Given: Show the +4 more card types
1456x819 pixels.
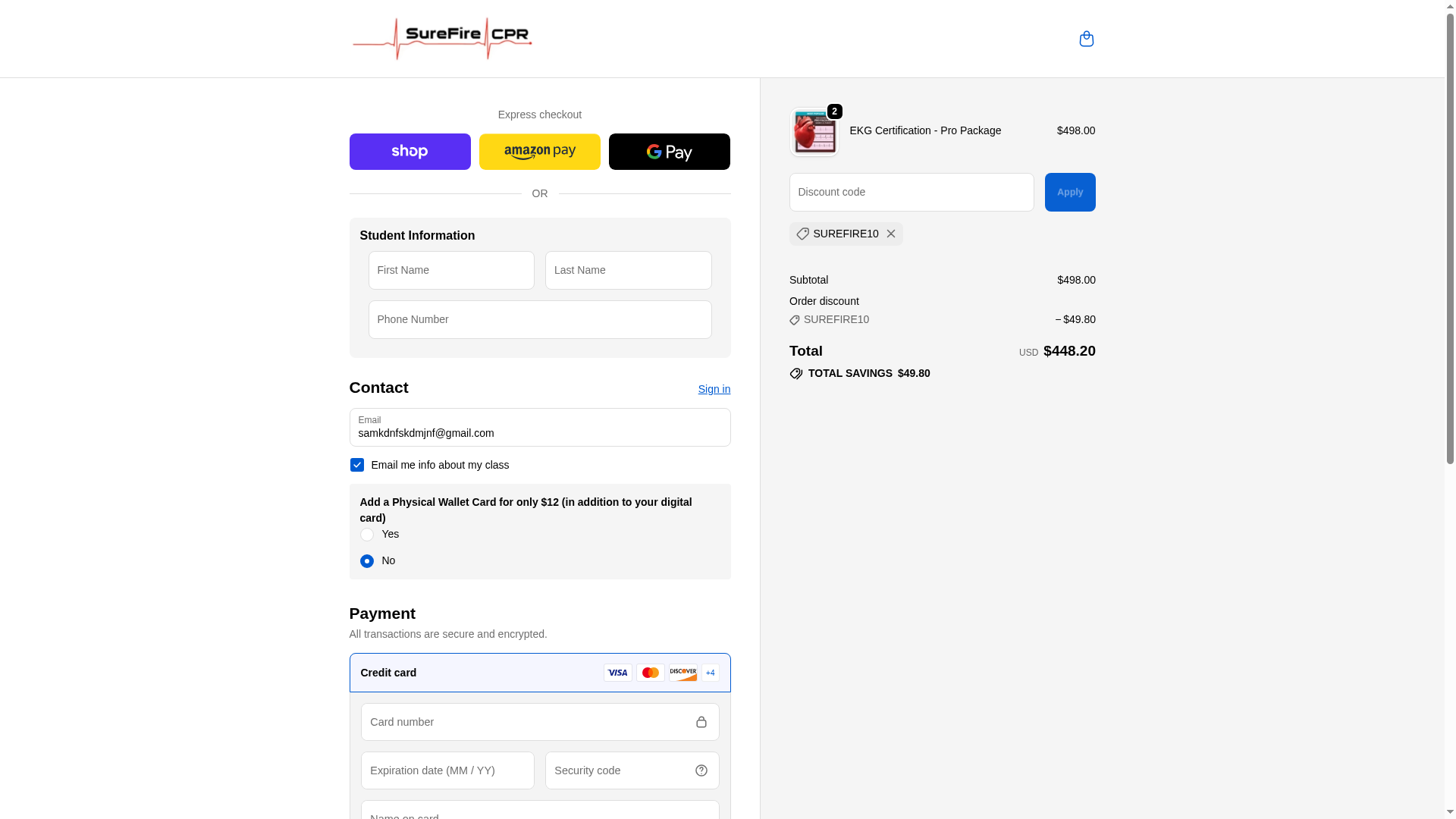Looking at the screenshot, I should click(x=711, y=673).
